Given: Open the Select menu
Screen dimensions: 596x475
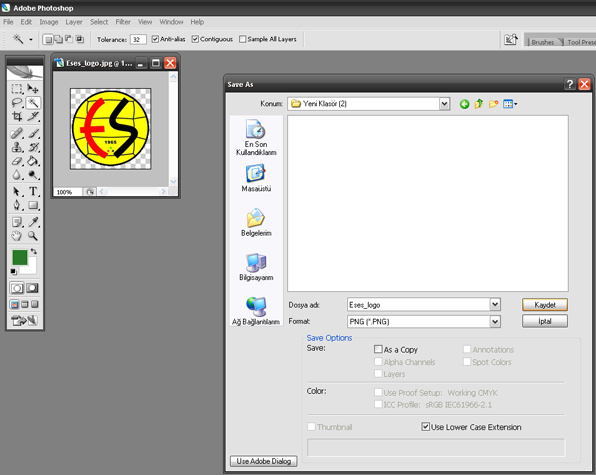Looking at the screenshot, I should (99, 22).
